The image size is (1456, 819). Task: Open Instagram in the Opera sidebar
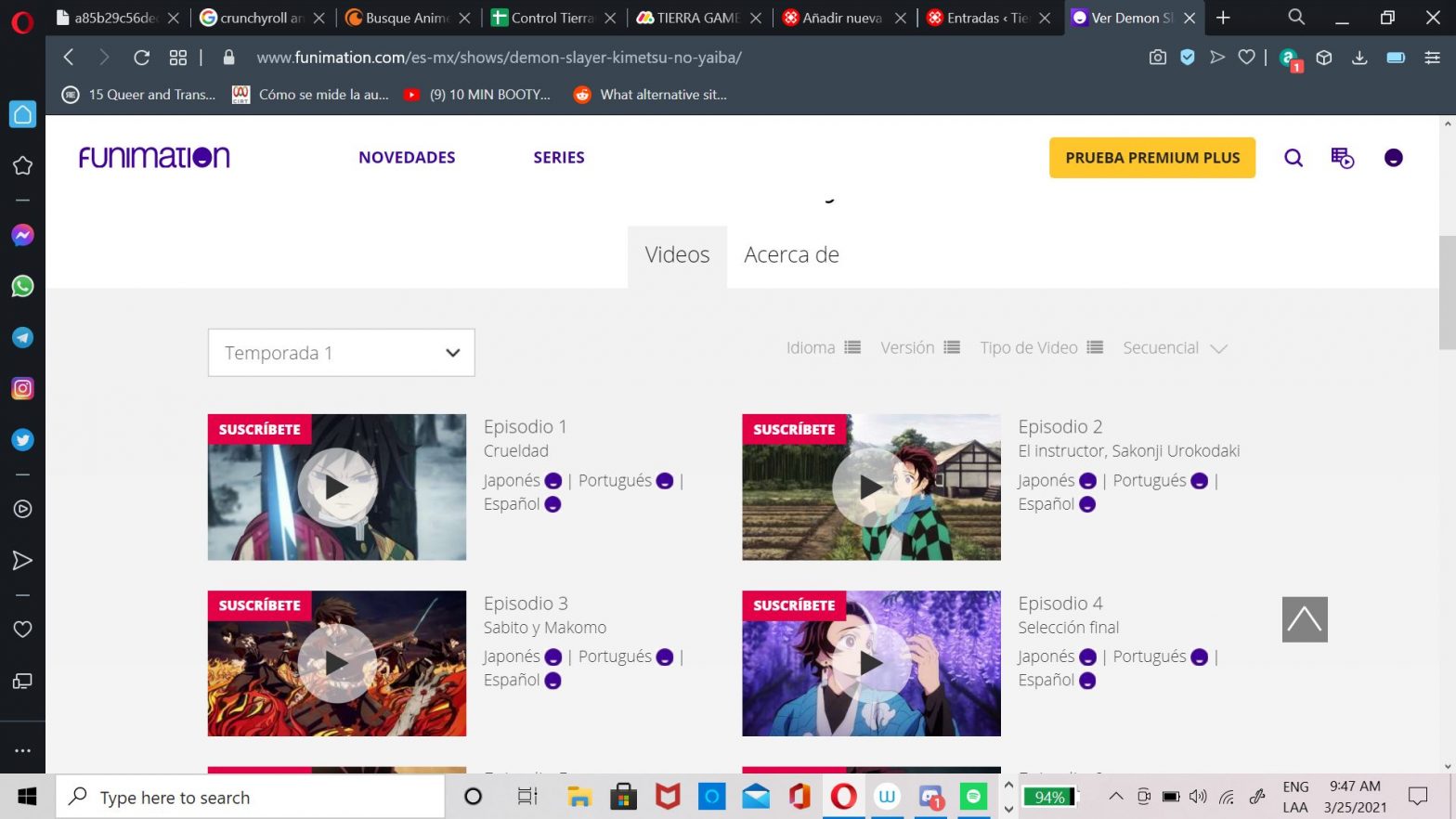[22, 389]
